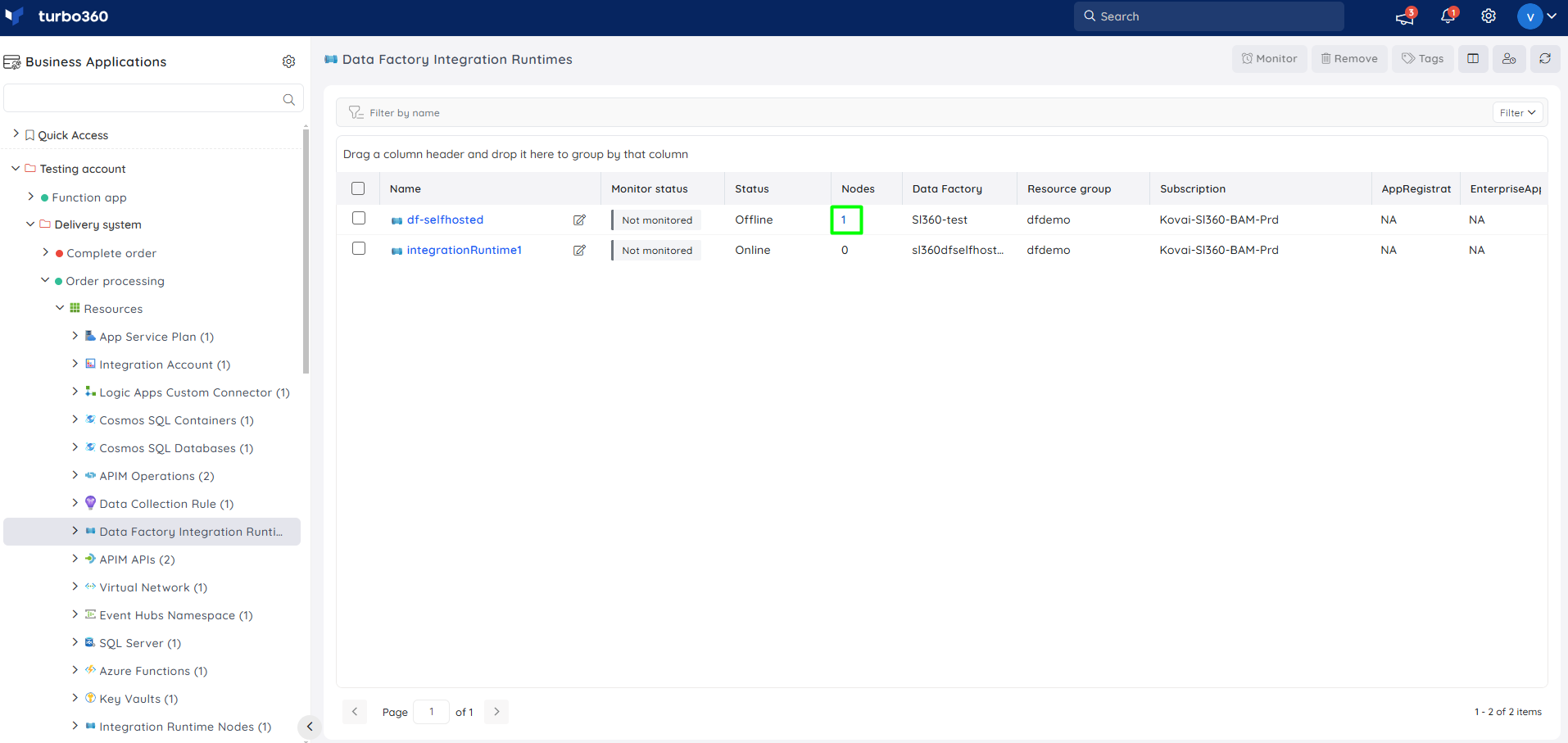
Task: Edit the integrationRuntime1 friendly name
Action: (x=579, y=250)
